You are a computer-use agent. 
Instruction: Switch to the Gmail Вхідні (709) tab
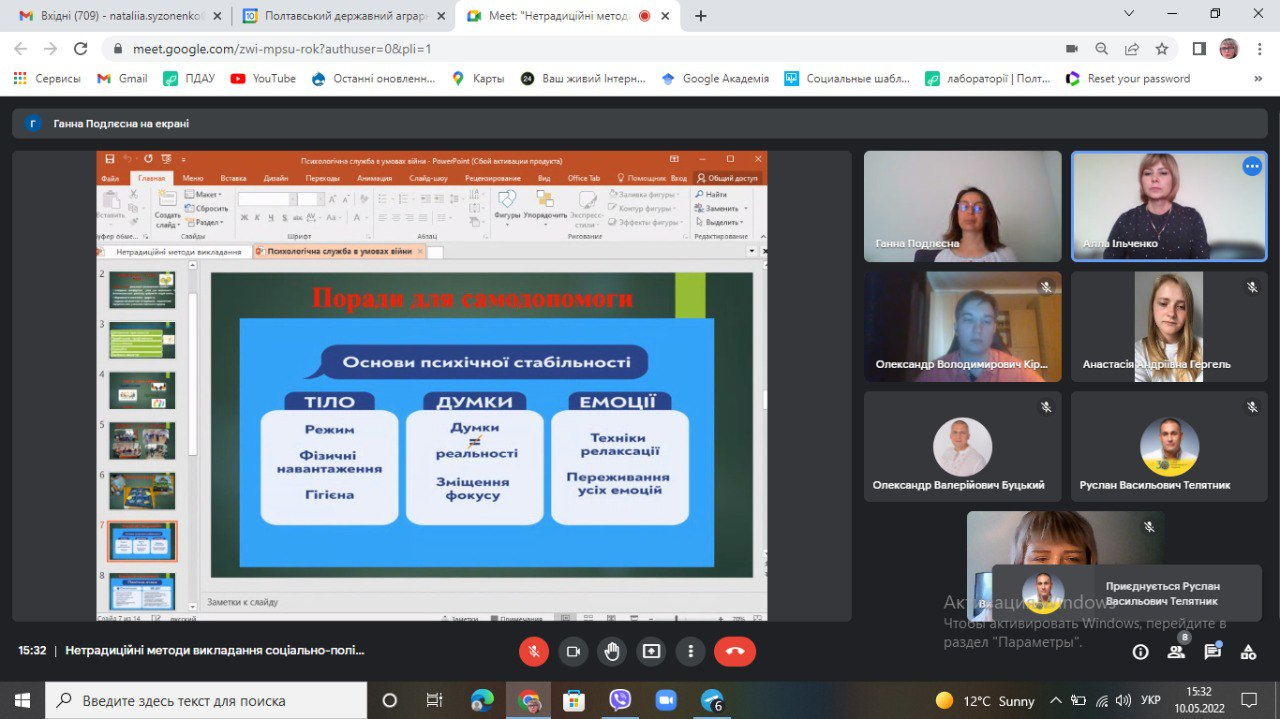[118, 16]
